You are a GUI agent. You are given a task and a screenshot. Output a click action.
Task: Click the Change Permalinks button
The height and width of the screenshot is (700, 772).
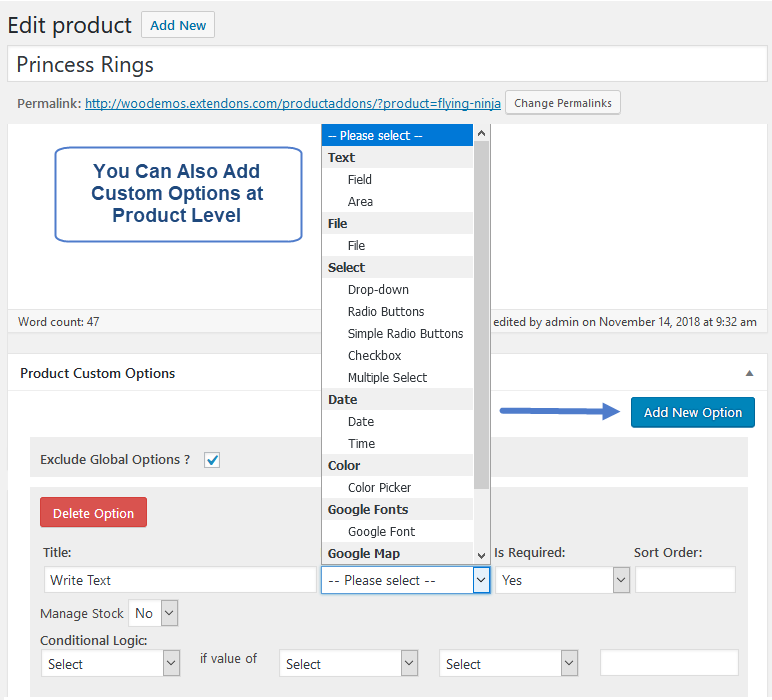(563, 103)
